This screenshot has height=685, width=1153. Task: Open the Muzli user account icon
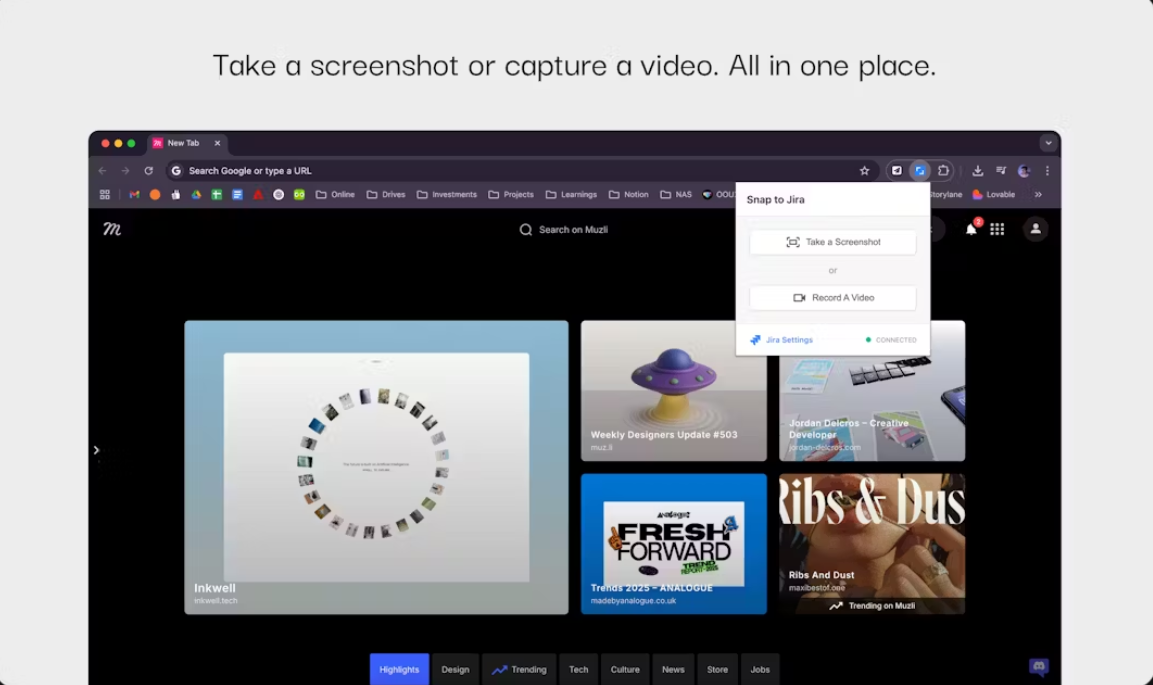pyautogui.click(x=1035, y=229)
